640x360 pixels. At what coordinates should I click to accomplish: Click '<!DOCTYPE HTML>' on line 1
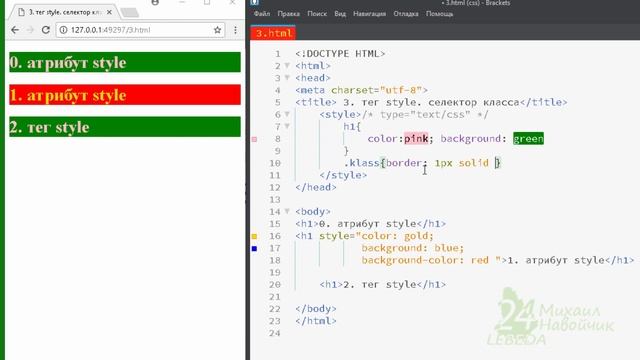(x=340, y=53)
